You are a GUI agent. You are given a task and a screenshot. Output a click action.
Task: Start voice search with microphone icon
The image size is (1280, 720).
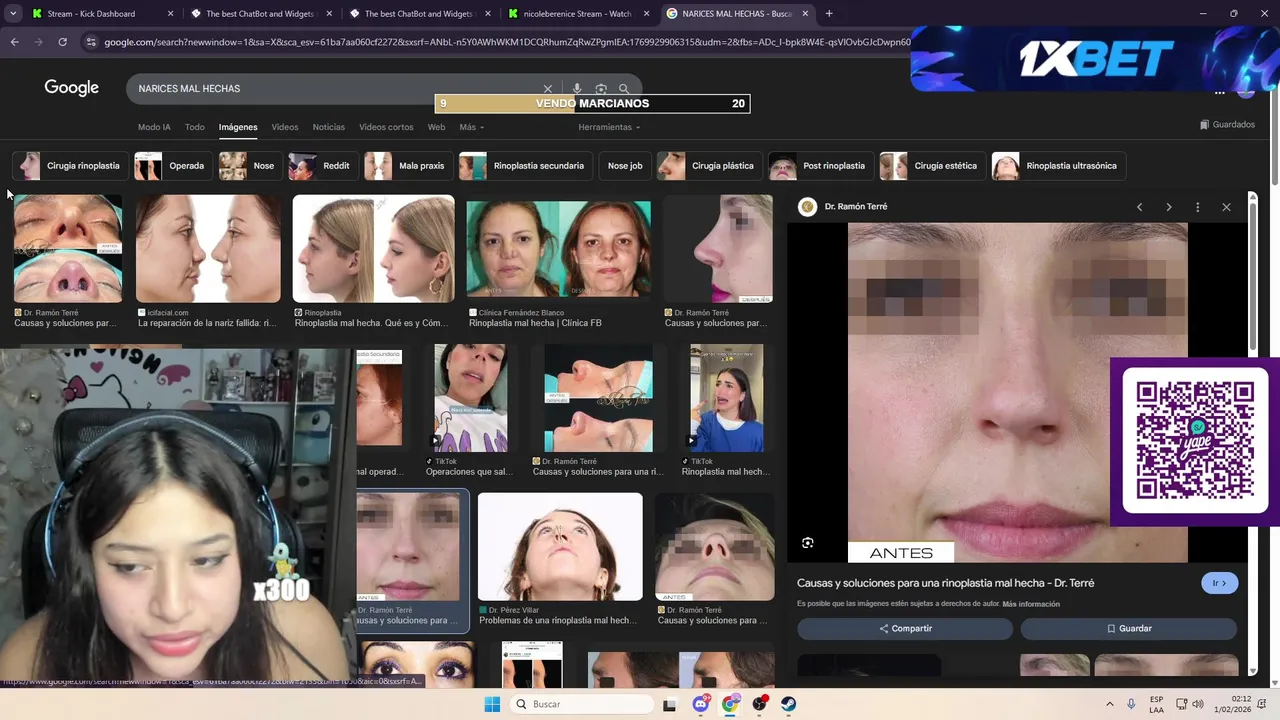577,89
